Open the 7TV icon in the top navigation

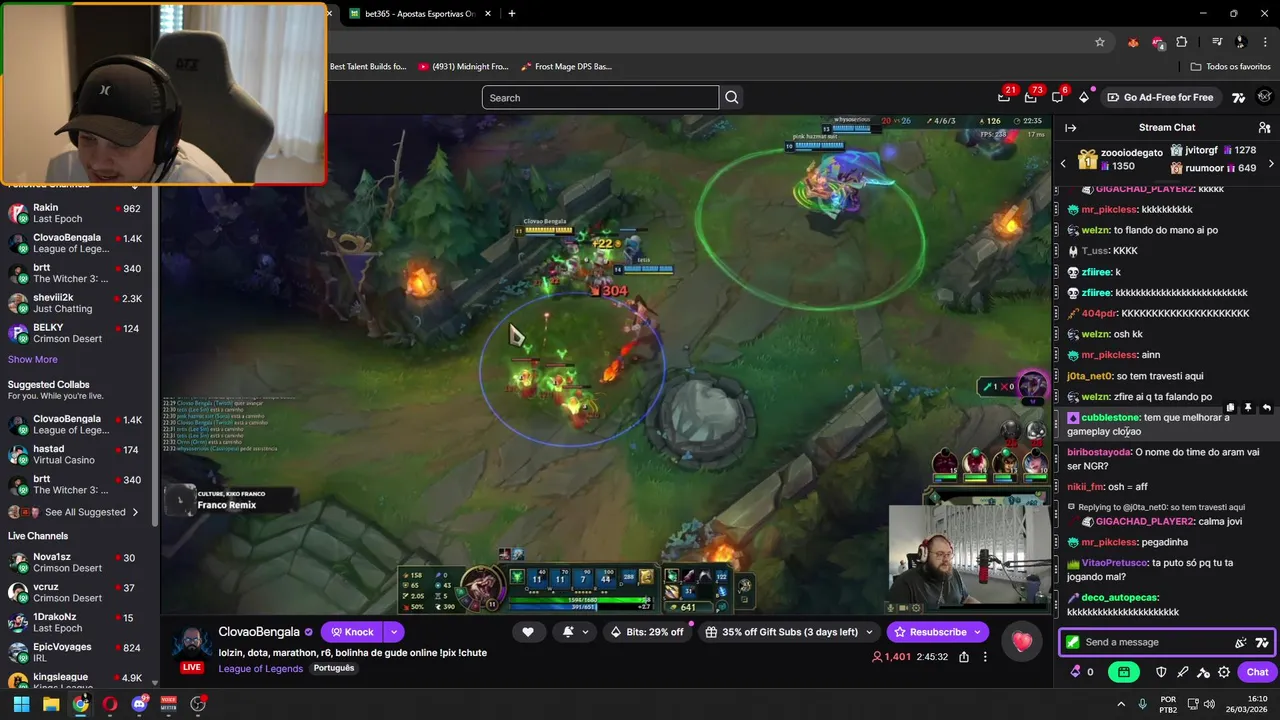(x=1238, y=97)
